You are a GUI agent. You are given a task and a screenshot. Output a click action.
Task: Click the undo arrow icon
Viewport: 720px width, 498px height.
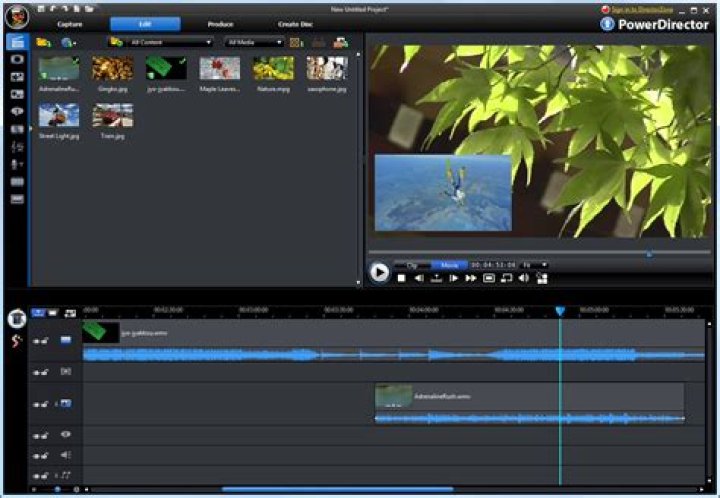[53, 9]
